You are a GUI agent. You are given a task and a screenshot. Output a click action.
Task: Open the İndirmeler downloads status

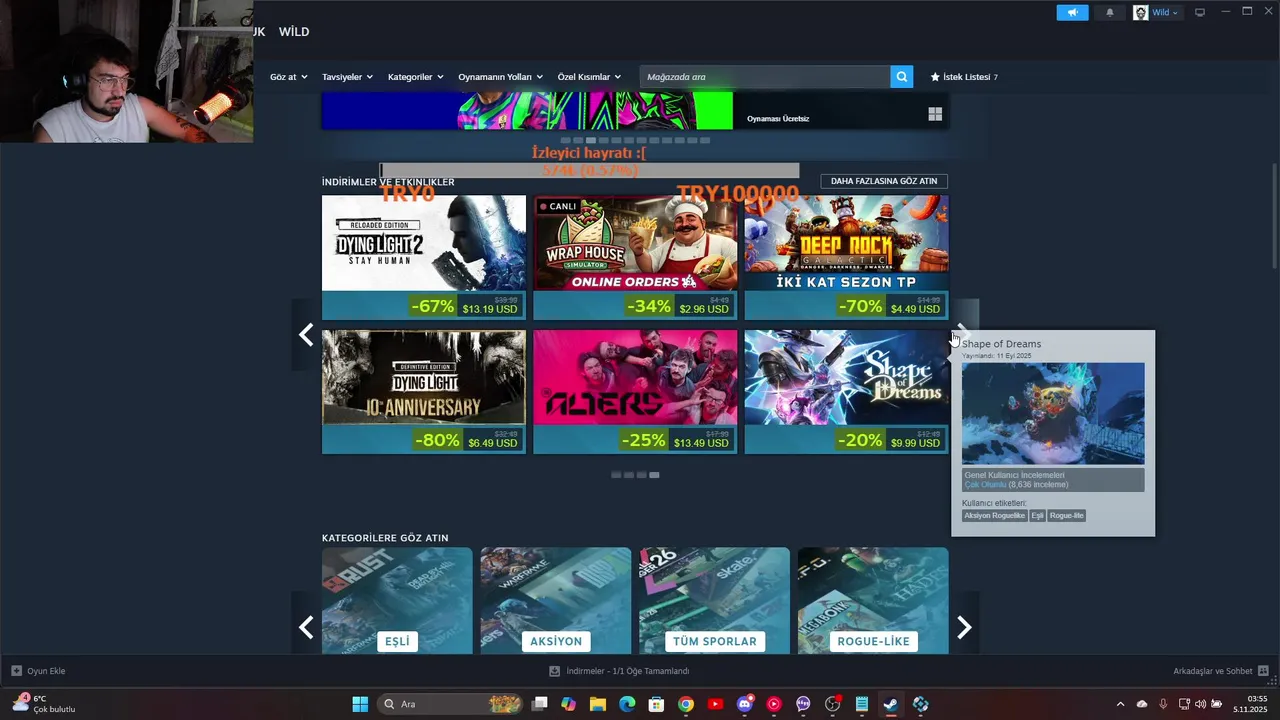click(x=619, y=671)
